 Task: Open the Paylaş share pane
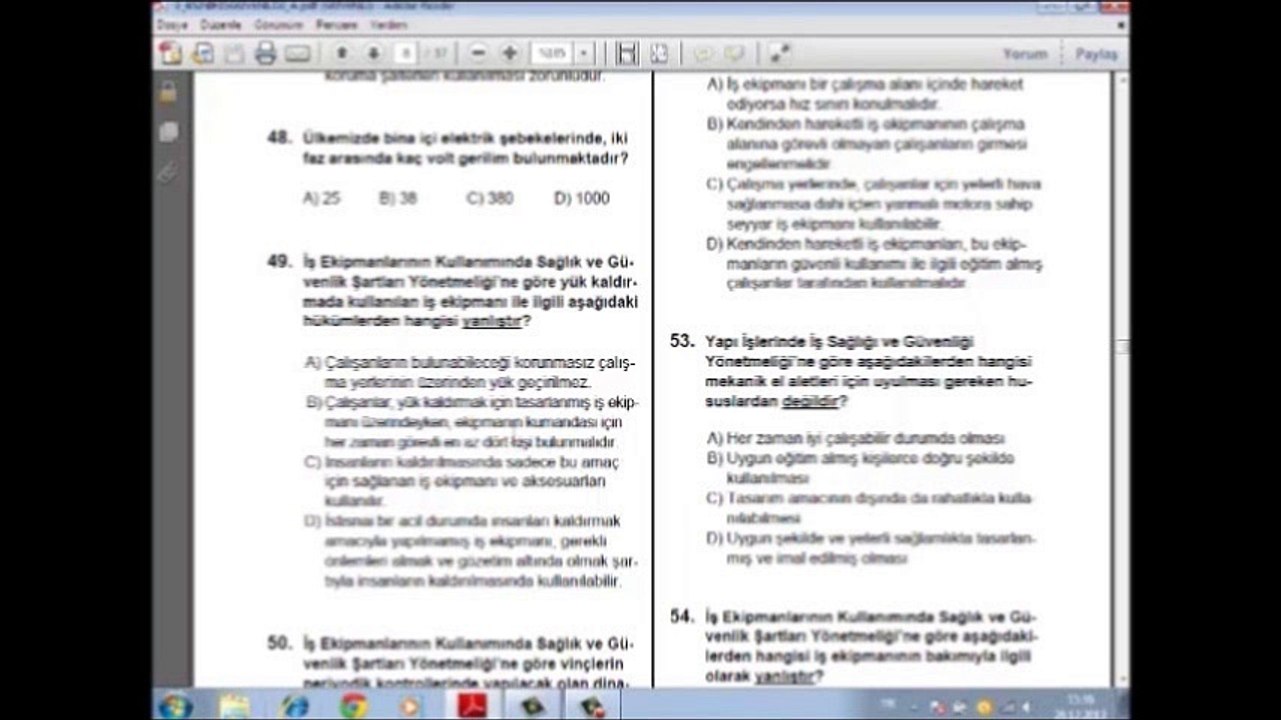pos(1097,54)
